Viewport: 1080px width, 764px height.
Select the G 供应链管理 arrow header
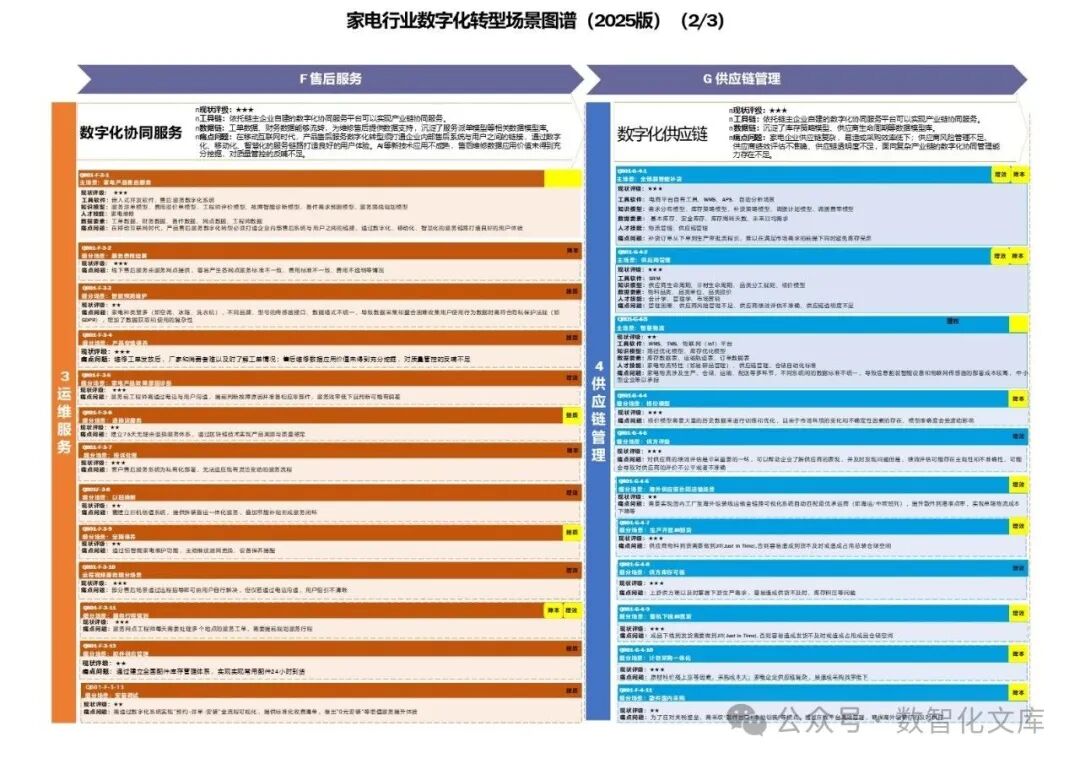point(807,79)
